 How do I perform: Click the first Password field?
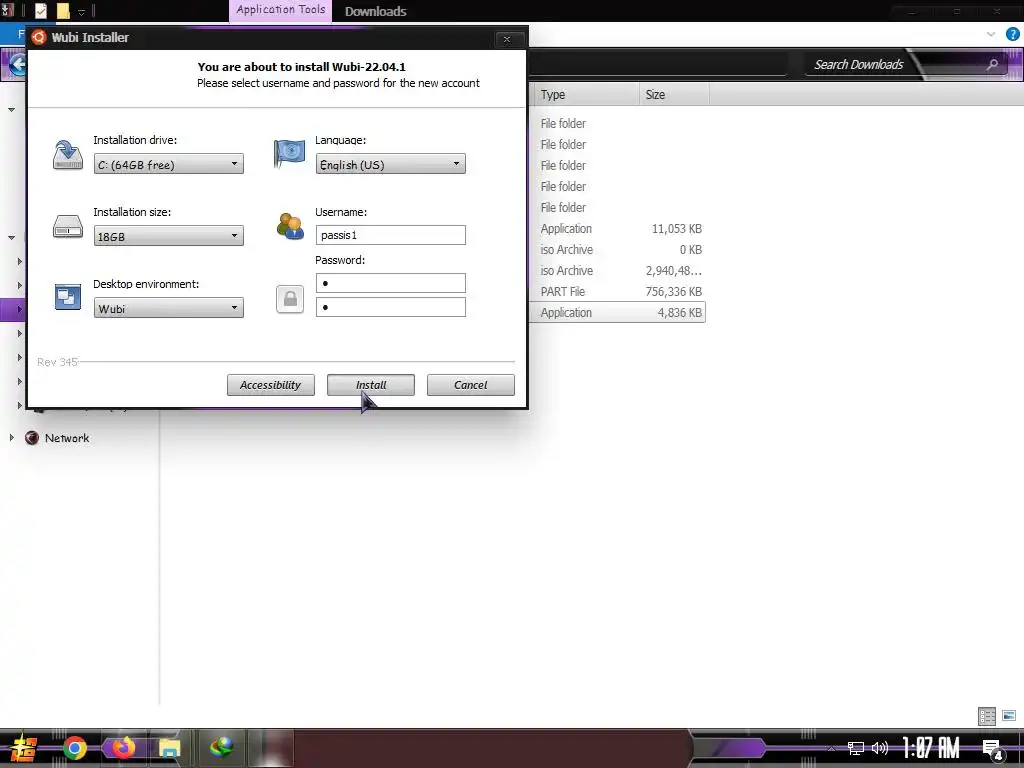[x=391, y=283]
